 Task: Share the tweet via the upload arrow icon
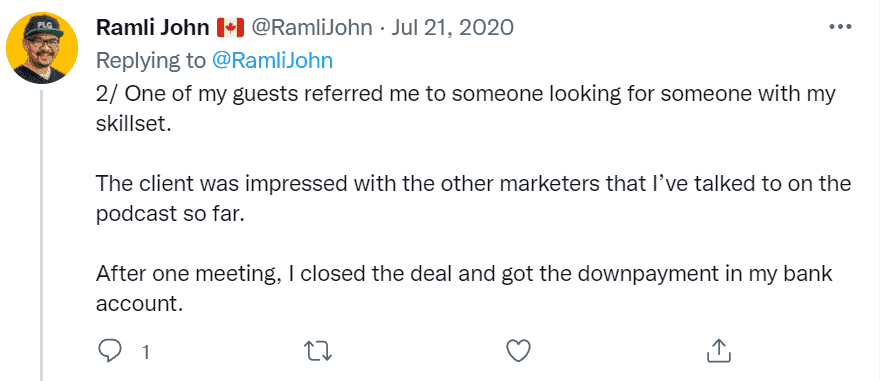tap(718, 351)
